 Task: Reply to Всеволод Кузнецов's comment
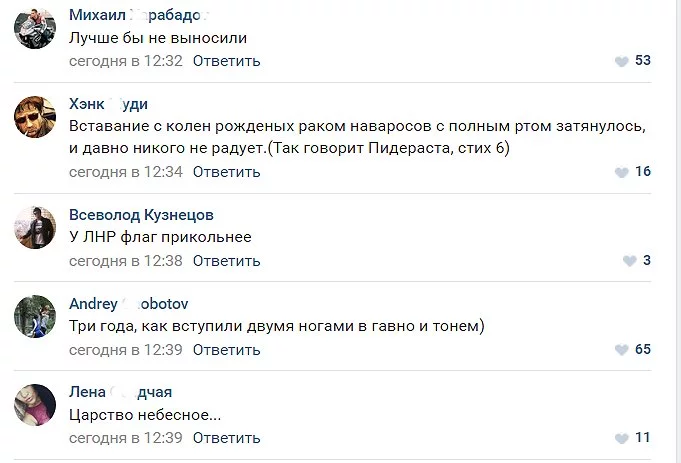[226, 261]
